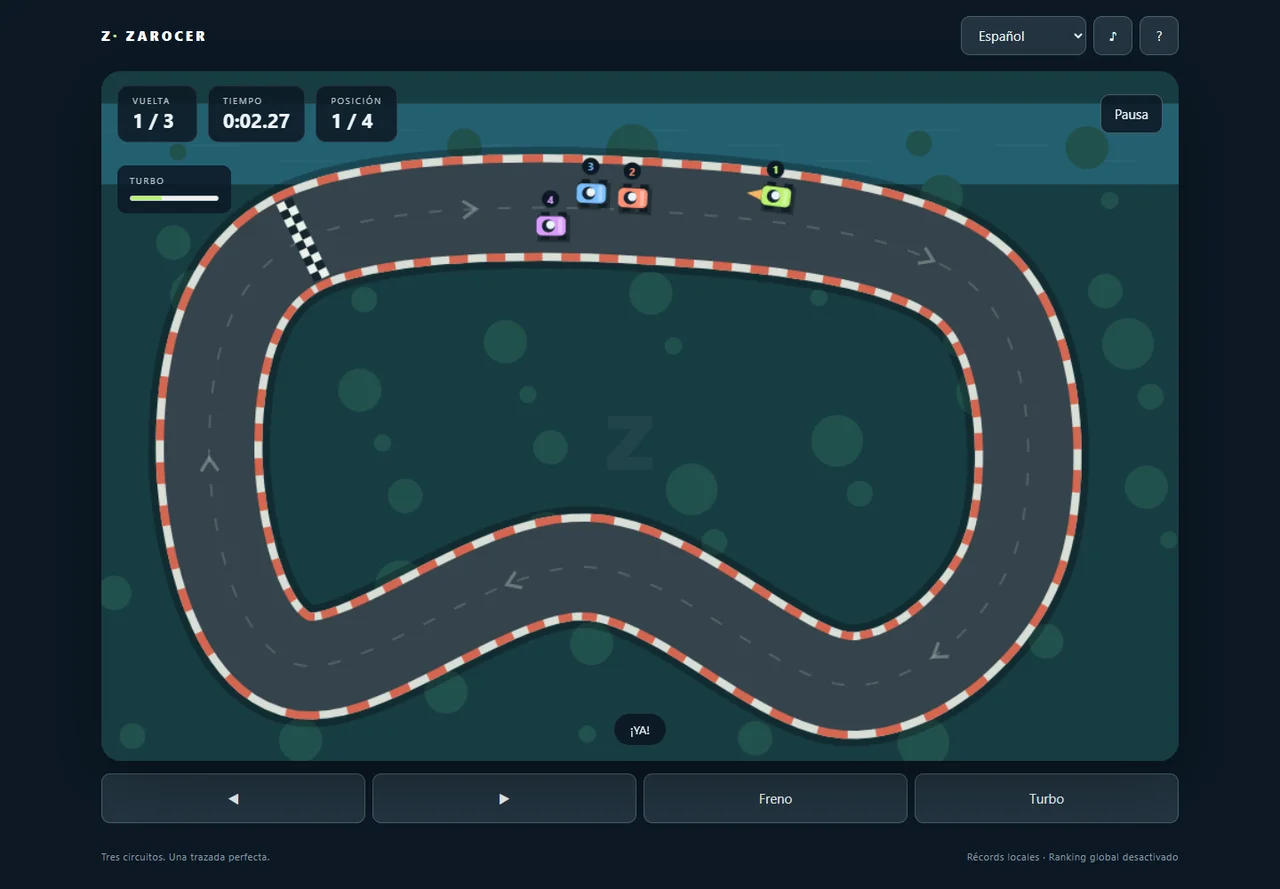Hit the Freno brake button
The image size is (1280, 889).
click(775, 798)
